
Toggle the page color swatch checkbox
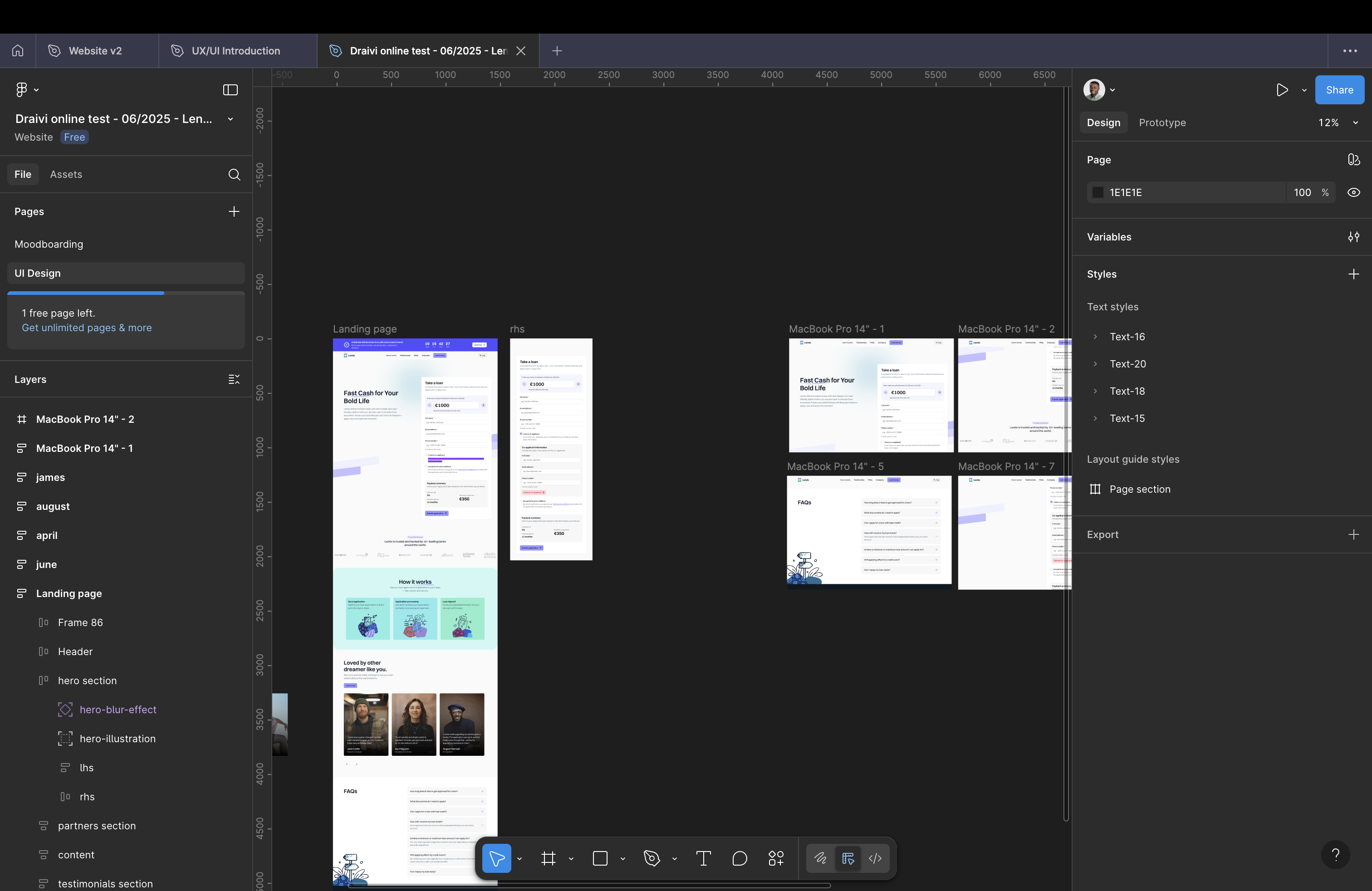tap(1097, 192)
